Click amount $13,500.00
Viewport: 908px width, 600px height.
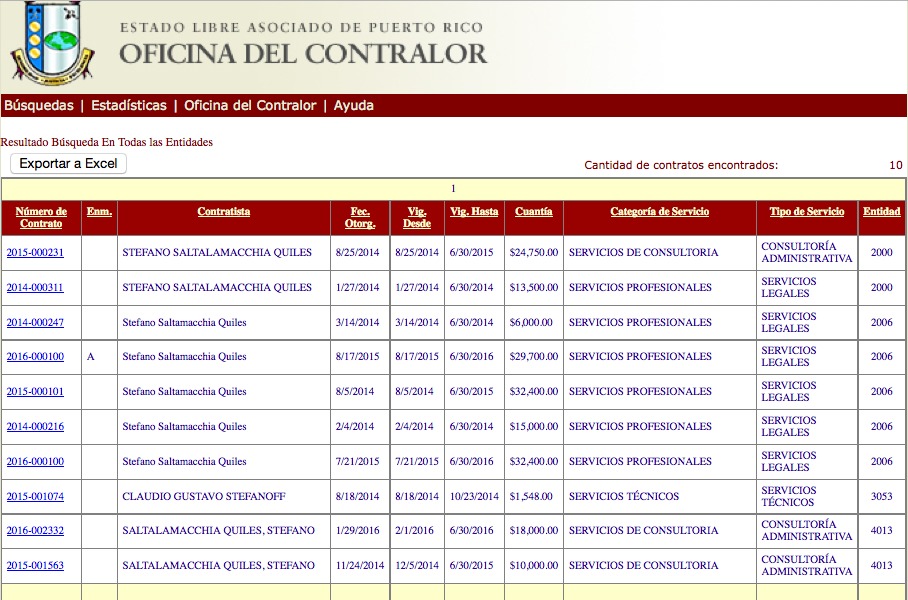point(534,287)
